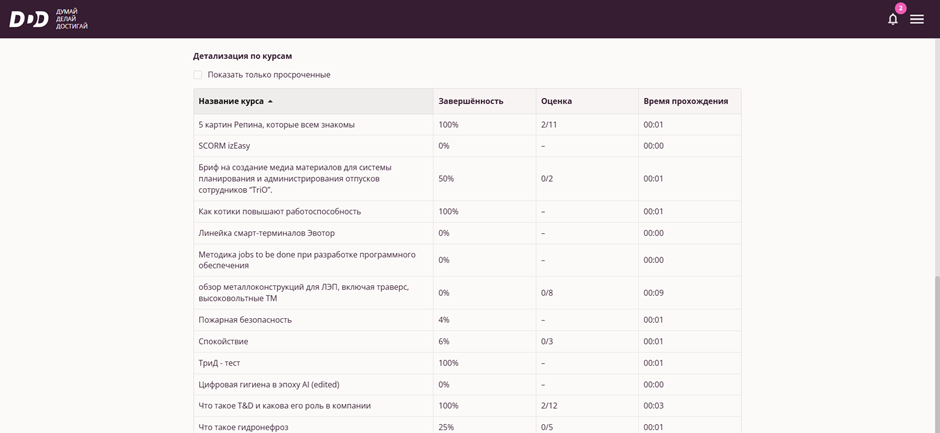940x433 pixels.
Task: Click the Время прохождения column header
Action: [x=686, y=101]
